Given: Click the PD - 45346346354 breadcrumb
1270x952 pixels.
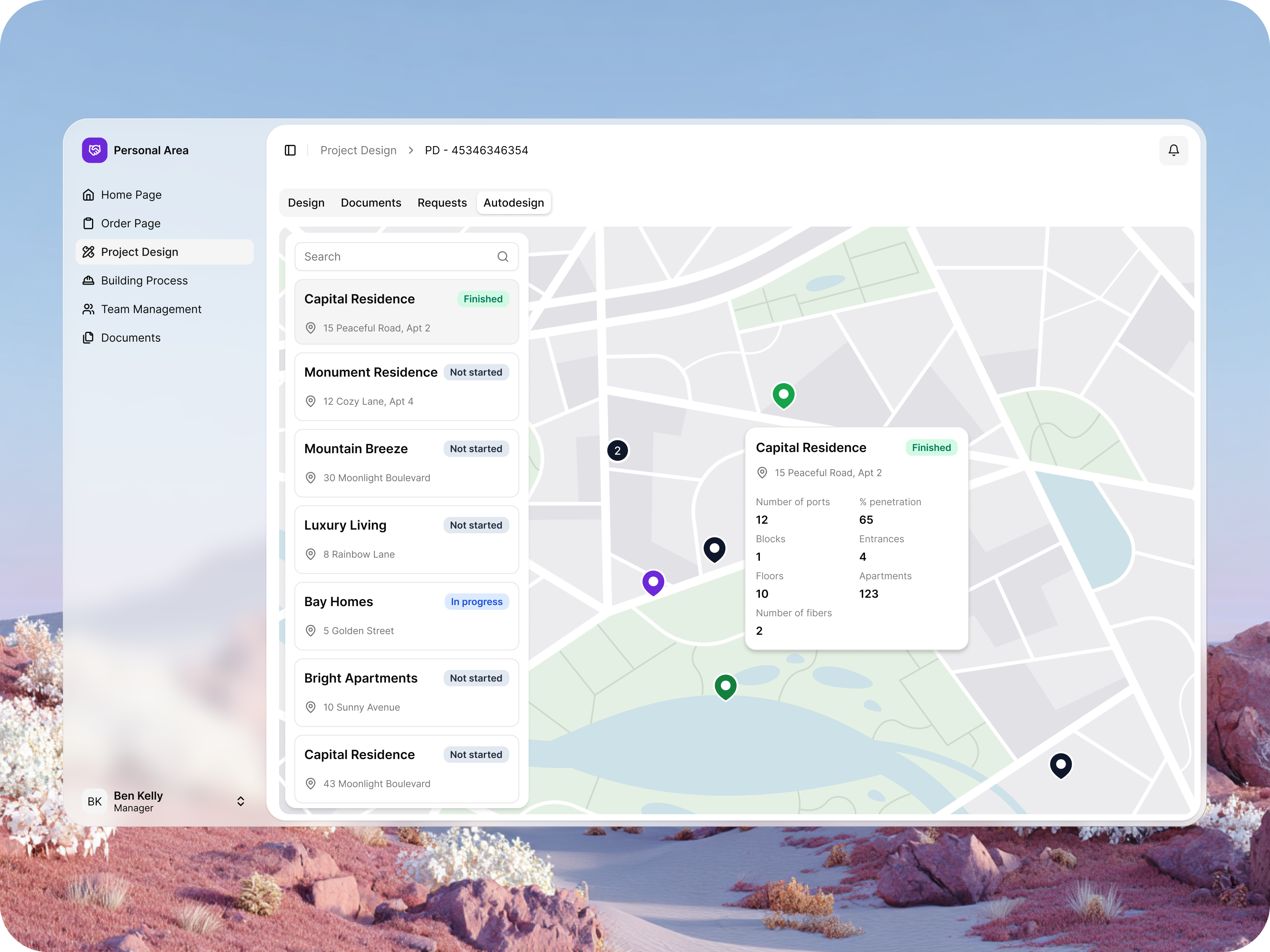Looking at the screenshot, I should [x=477, y=150].
